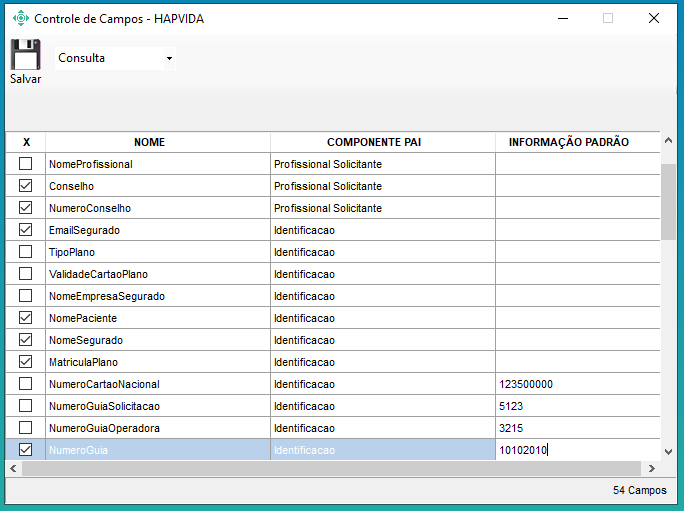Click the app icon in title bar
The height and width of the screenshot is (511, 684).
(20, 18)
